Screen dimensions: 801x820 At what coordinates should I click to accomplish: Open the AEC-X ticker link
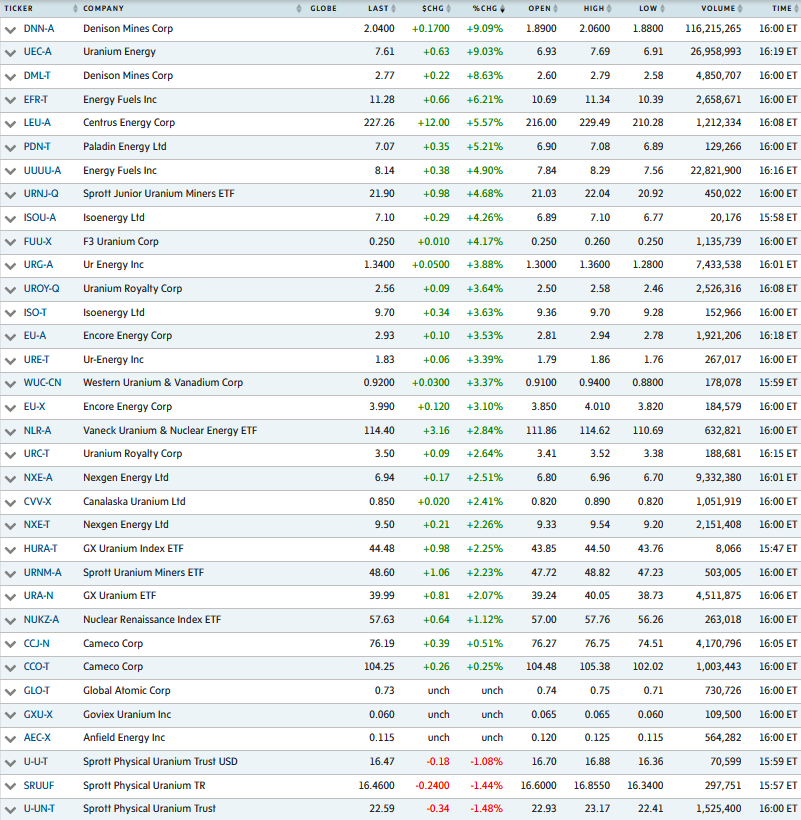click(x=37, y=738)
